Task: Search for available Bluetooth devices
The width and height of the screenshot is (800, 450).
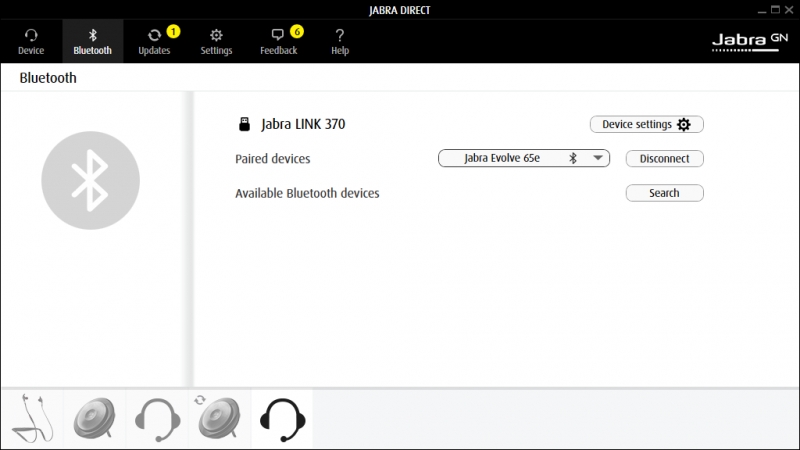Action: [x=664, y=193]
